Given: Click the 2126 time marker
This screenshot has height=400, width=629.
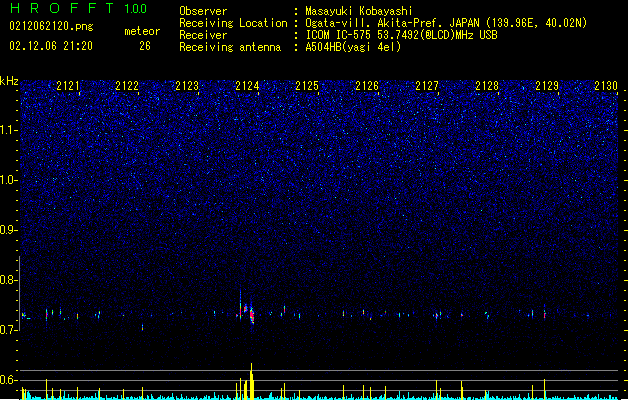Looking at the screenshot, I should click(x=367, y=86).
